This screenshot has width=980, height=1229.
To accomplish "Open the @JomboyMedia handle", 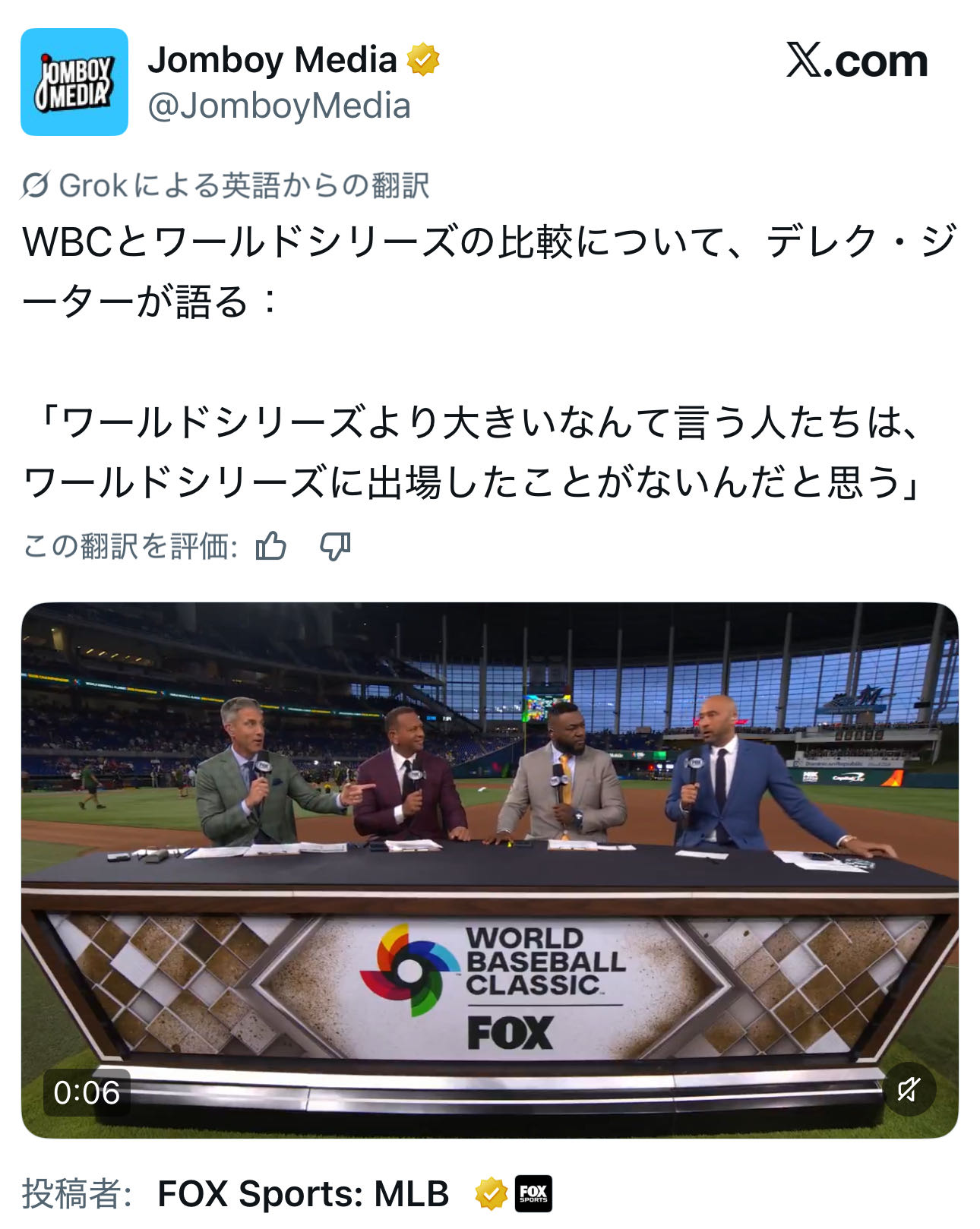I will (279, 106).
